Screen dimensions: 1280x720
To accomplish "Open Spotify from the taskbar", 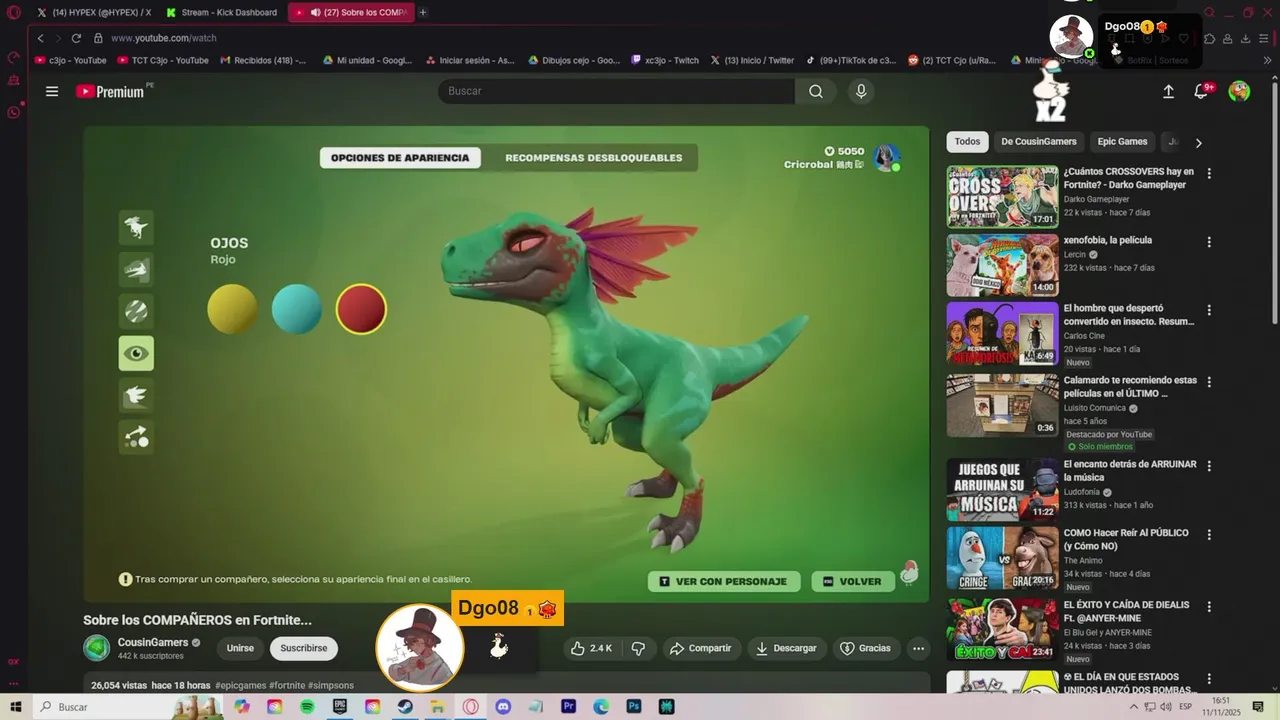I will (307, 707).
